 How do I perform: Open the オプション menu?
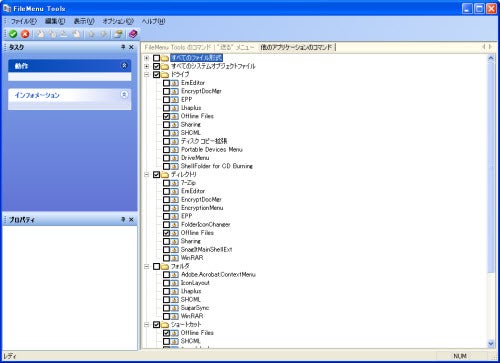[118, 22]
